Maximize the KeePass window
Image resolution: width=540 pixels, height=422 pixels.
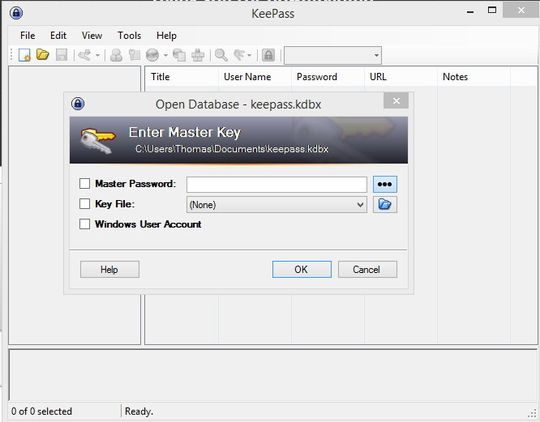492,10
